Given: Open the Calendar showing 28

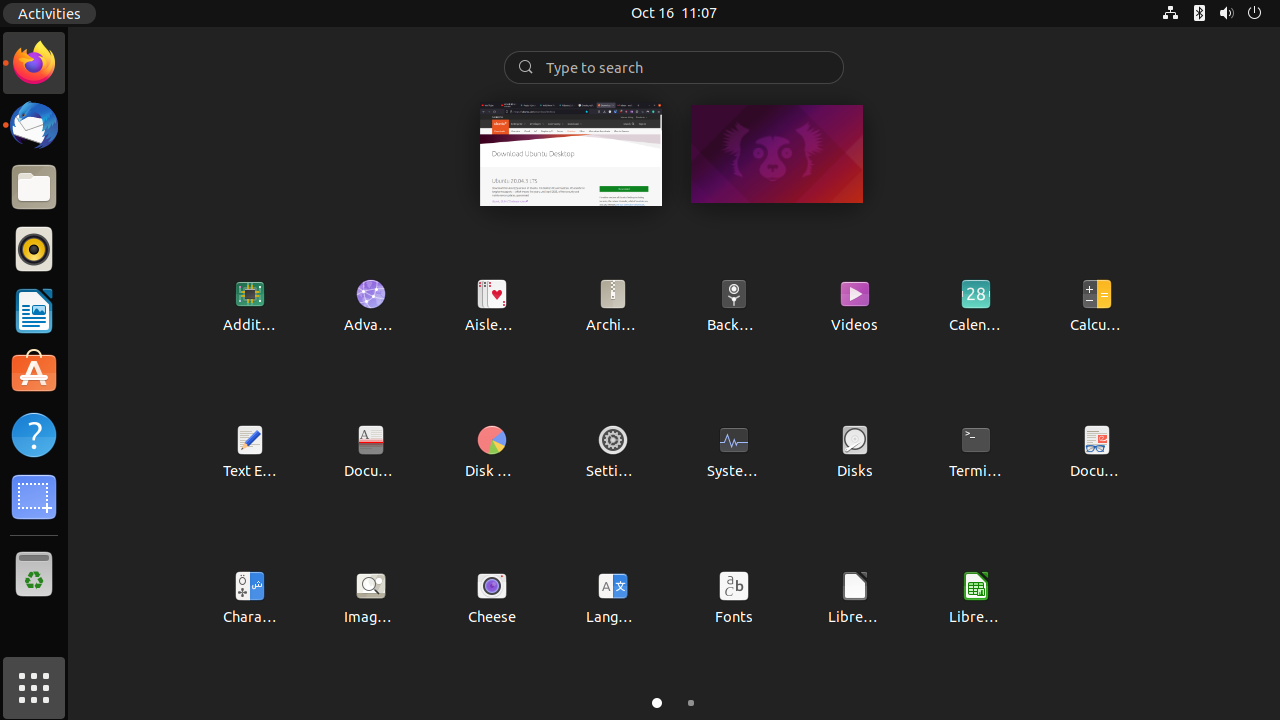Looking at the screenshot, I should [x=975, y=305].
